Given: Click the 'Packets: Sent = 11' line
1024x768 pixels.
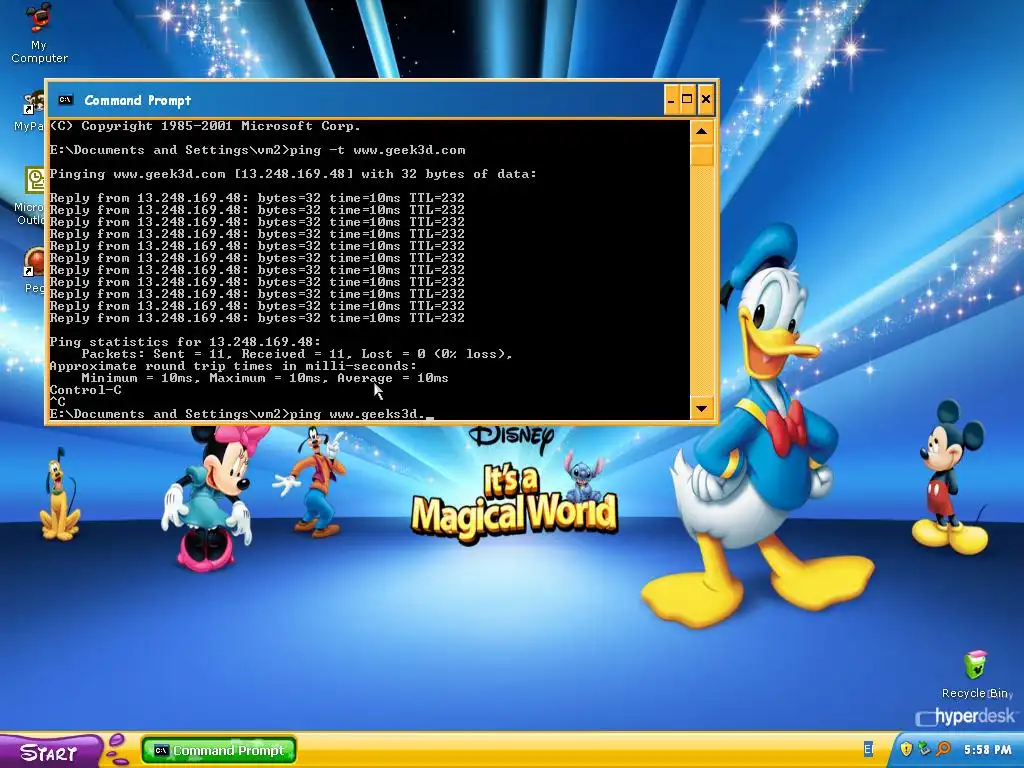Looking at the screenshot, I should tap(297, 354).
